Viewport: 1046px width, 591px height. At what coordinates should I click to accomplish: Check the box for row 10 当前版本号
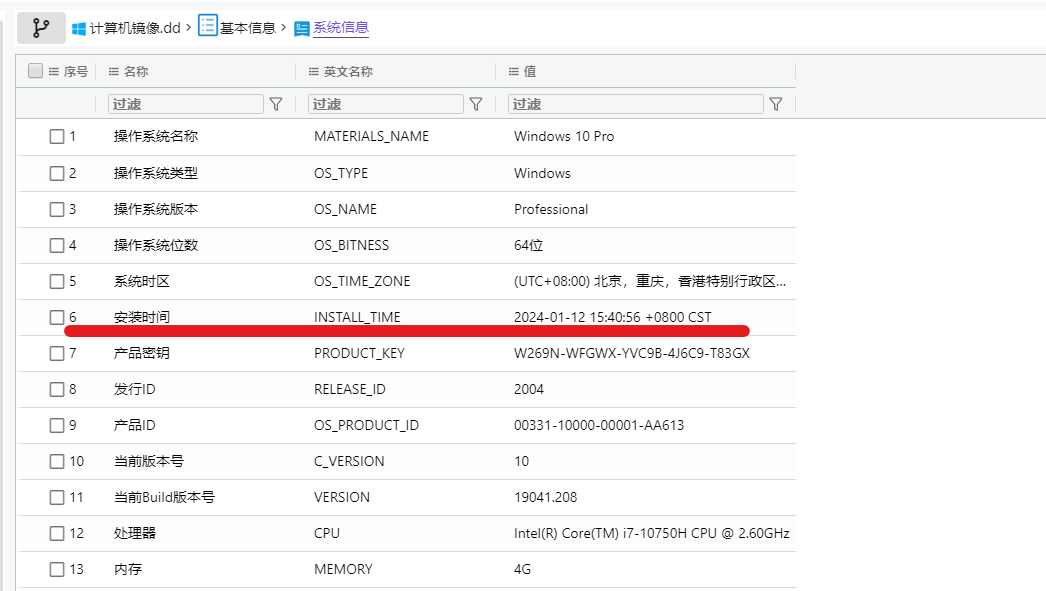pos(57,462)
